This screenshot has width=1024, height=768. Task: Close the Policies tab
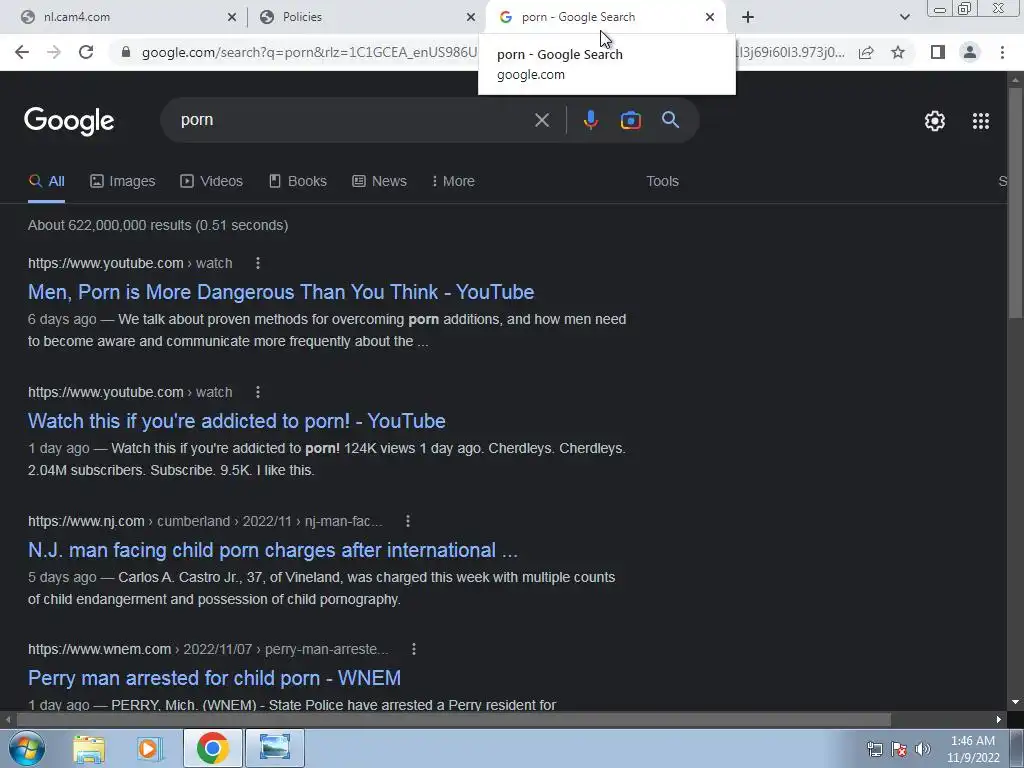471,18
